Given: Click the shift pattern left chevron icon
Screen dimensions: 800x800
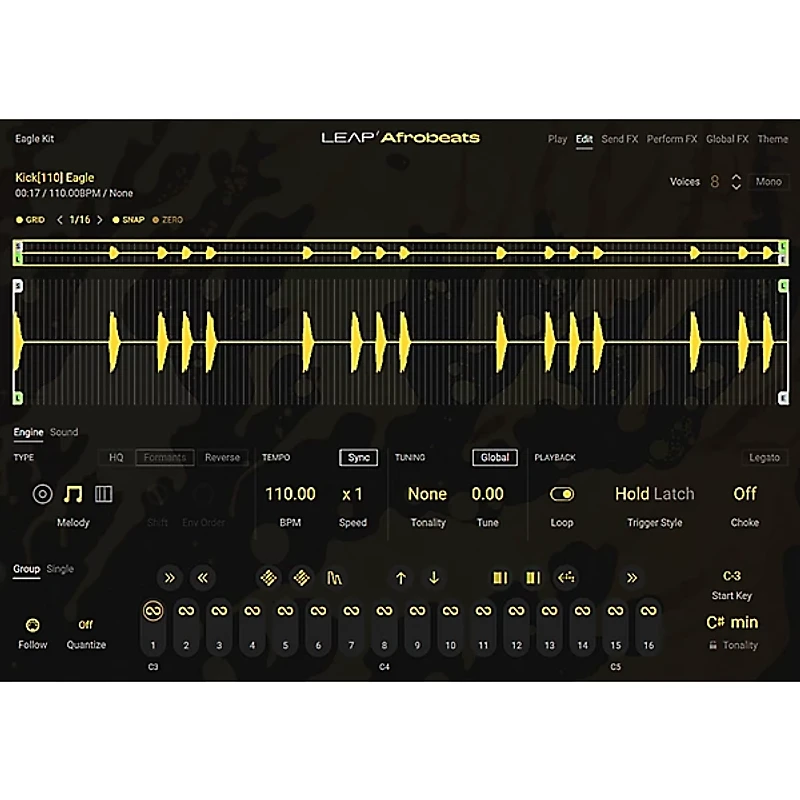Looking at the screenshot, I should (200, 576).
